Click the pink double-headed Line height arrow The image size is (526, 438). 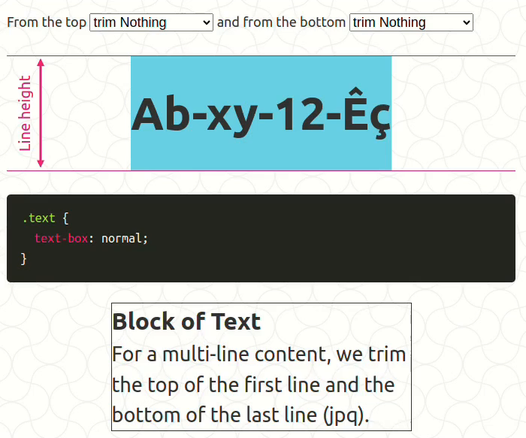tap(41, 113)
